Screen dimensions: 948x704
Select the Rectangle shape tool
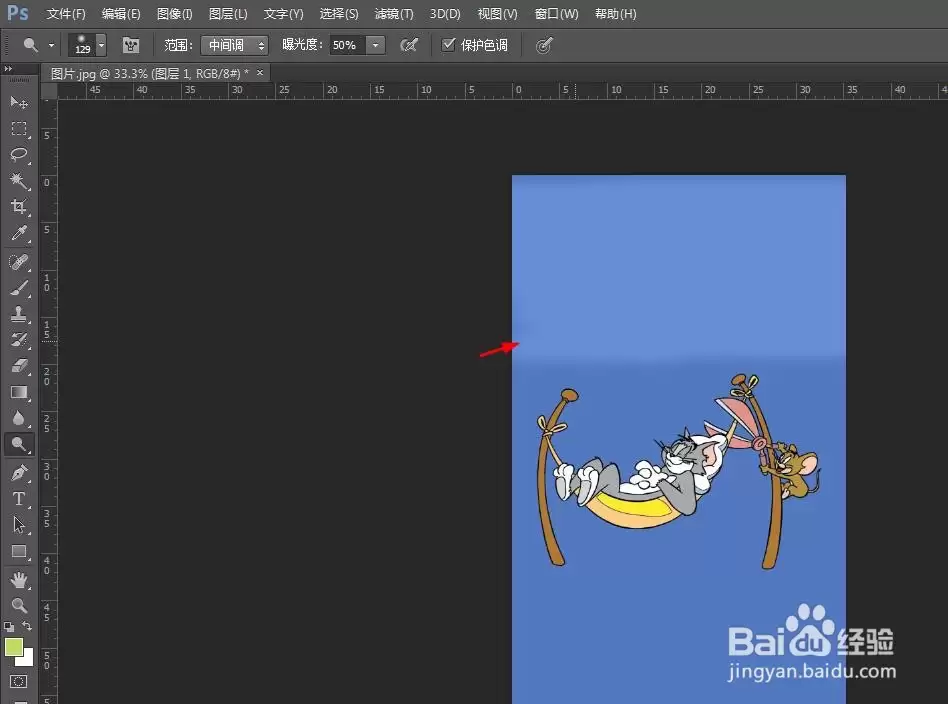click(19, 551)
